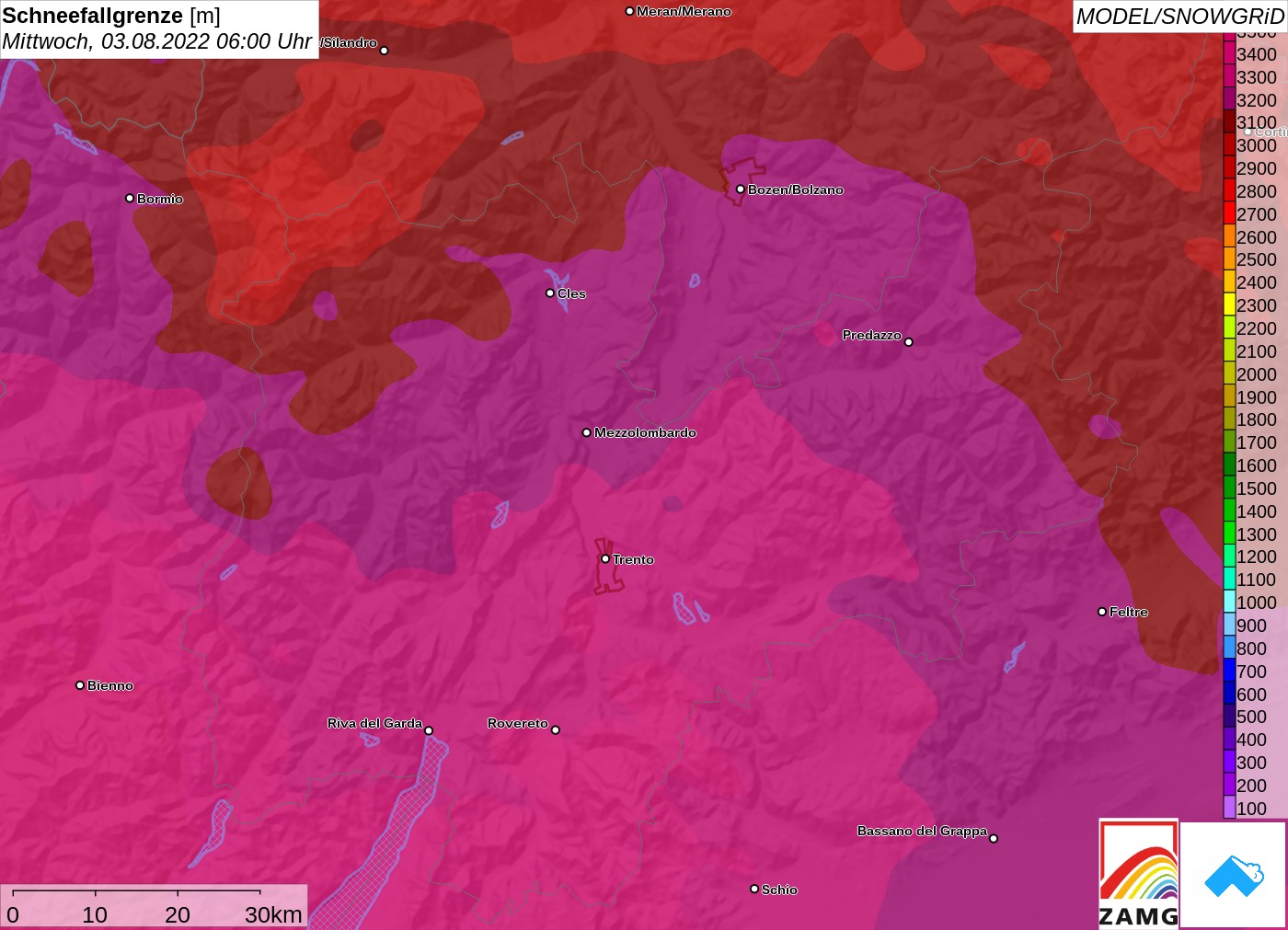The width and height of the screenshot is (1288, 930).
Task: Click the legend value 300
Action: pyautogui.click(x=1251, y=763)
